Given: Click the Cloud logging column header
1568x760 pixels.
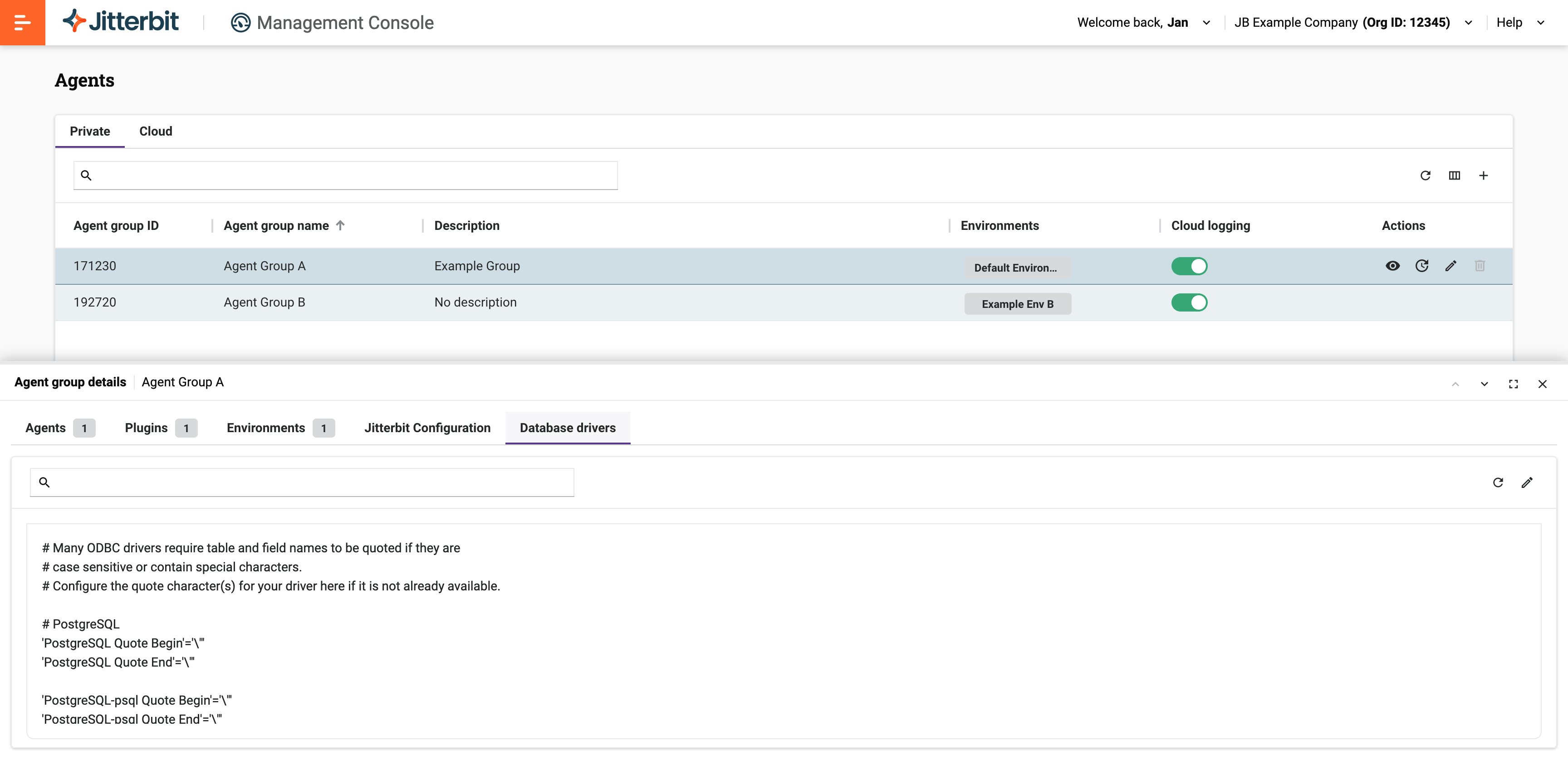Looking at the screenshot, I should pyautogui.click(x=1210, y=226).
